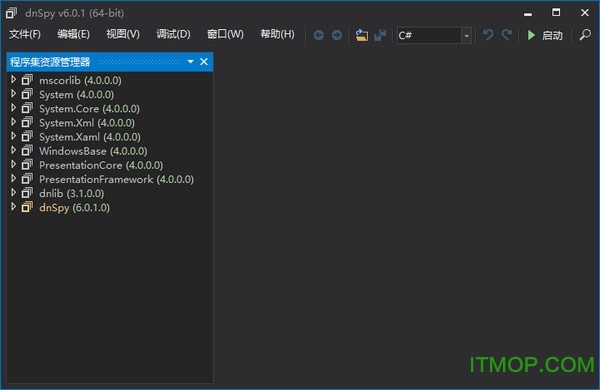
Task: Open the 视图(V) menu
Action: click(123, 34)
